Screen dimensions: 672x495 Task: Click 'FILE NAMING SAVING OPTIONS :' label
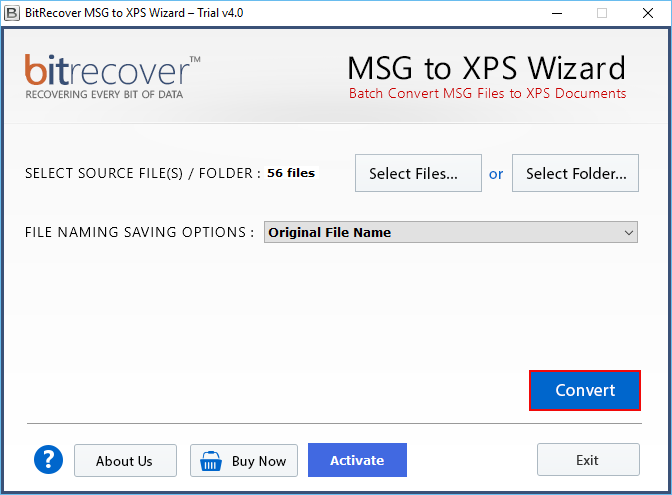pyautogui.click(x=140, y=232)
